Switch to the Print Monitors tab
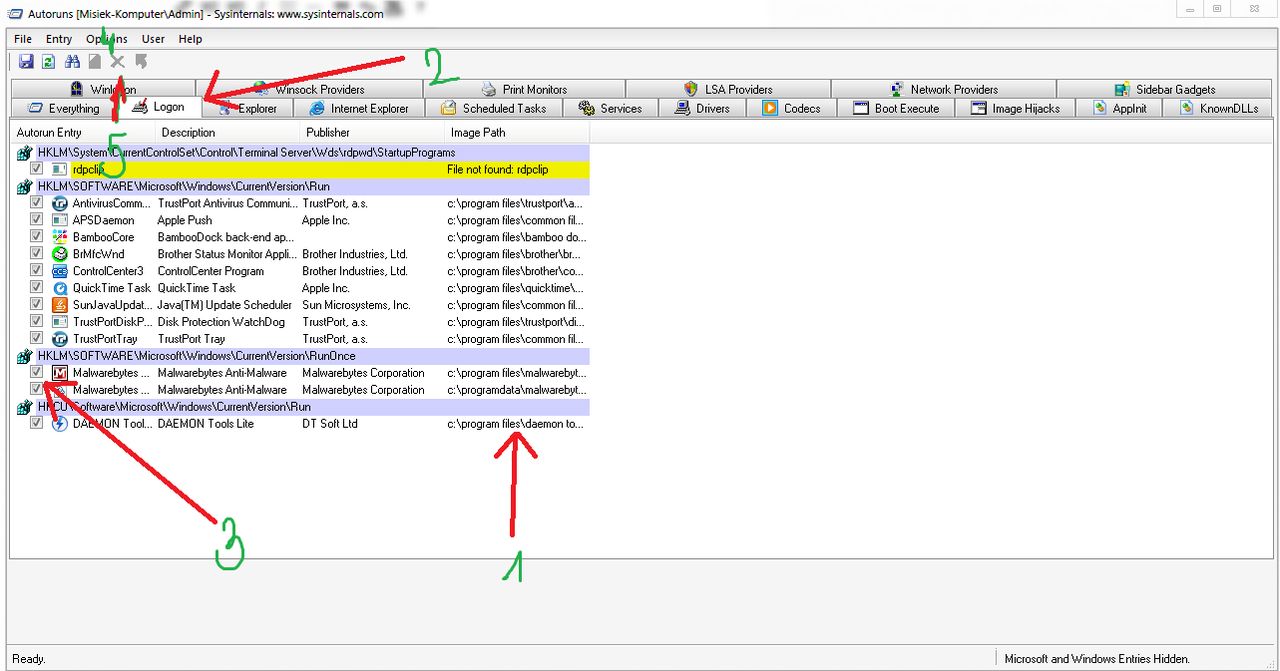This screenshot has width=1280, height=671. pos(524,89)
